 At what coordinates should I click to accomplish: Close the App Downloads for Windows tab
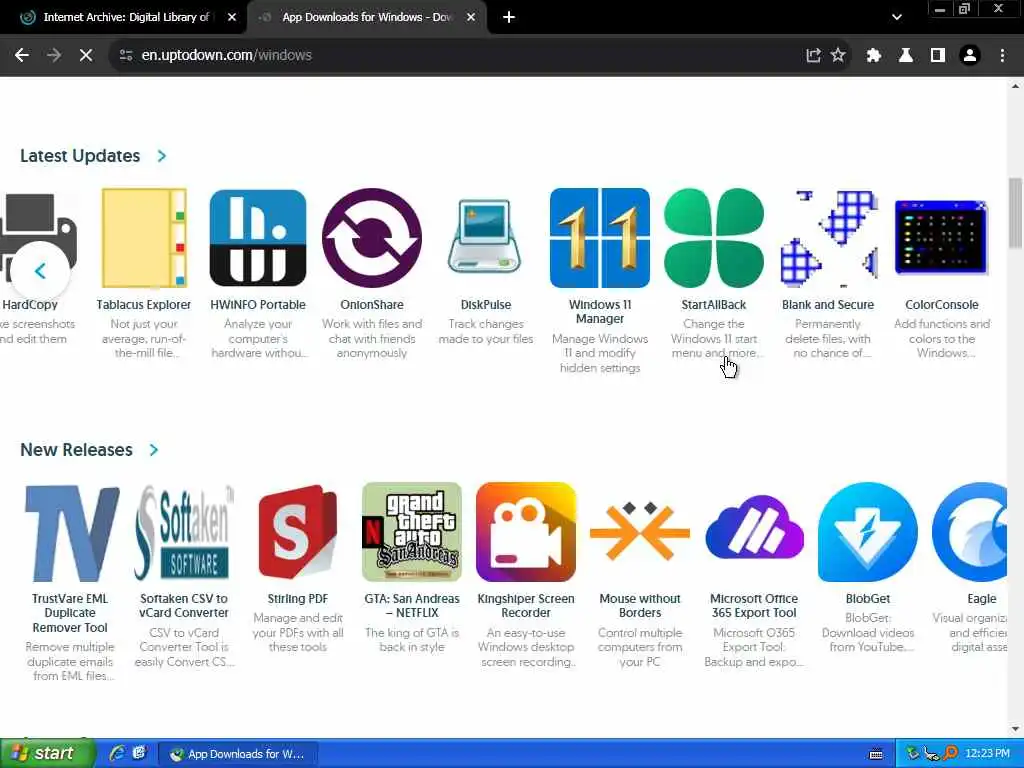(471, 18)
